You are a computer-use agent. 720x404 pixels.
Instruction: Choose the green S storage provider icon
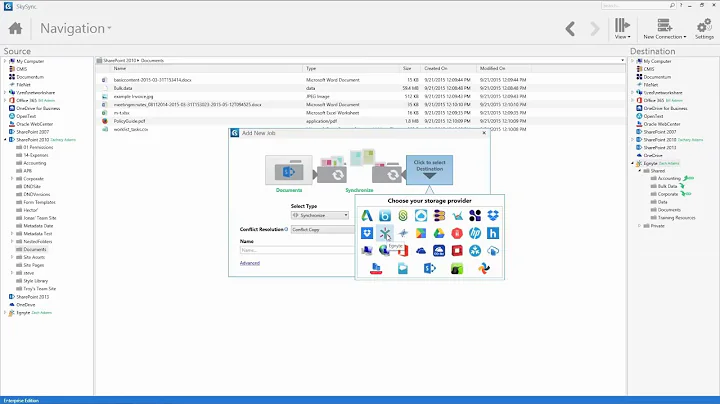pos(403,215)
